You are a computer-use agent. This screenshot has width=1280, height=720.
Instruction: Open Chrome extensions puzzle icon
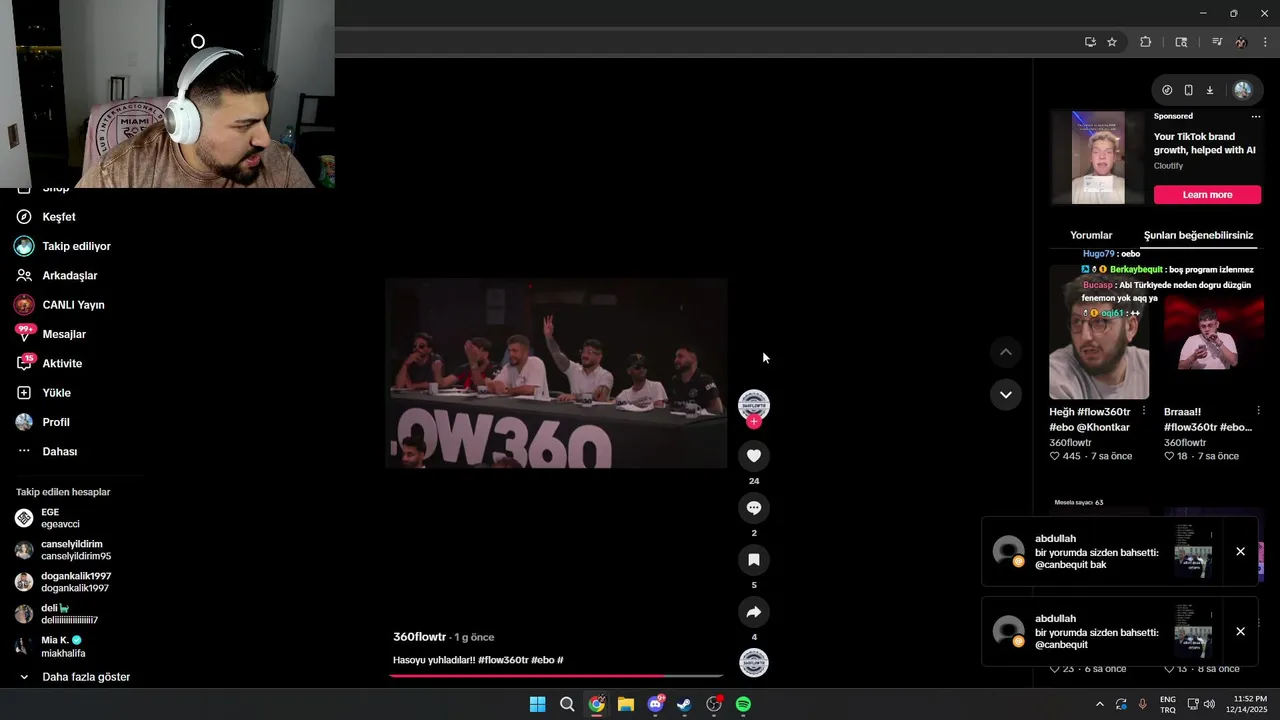pyautogui.click(x=1146, y=42)
